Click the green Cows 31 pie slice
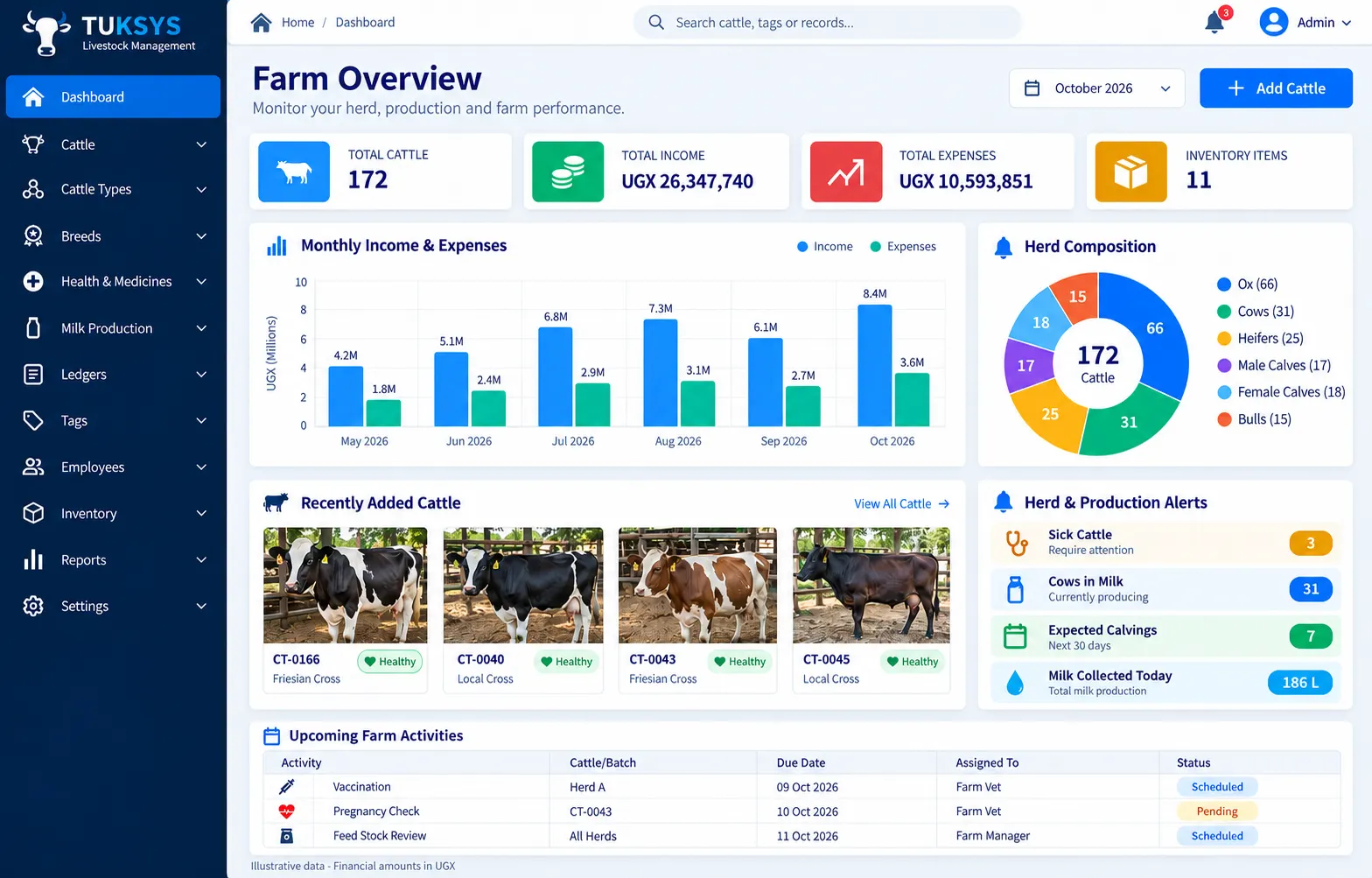The image size is (1372, 878). [x=1128, y=424]
